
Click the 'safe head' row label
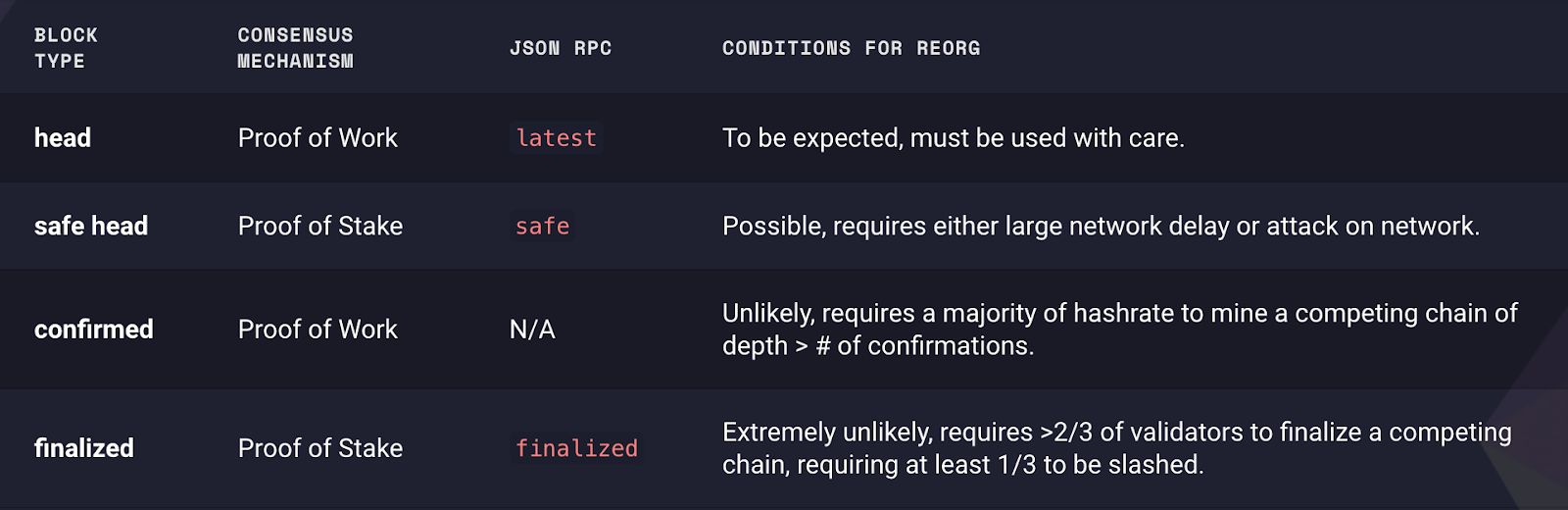(x=91, y=227)
